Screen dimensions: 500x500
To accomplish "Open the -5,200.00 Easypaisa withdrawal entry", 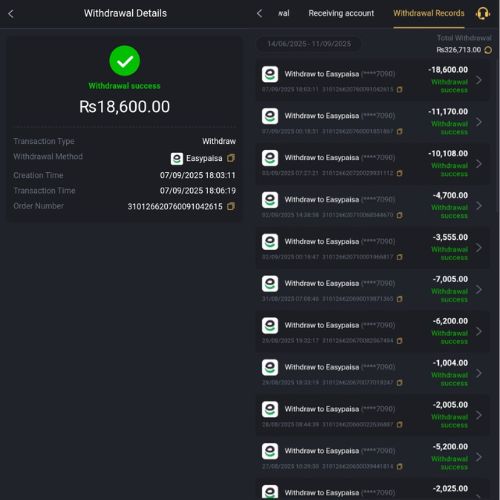I will pos(373,457).
